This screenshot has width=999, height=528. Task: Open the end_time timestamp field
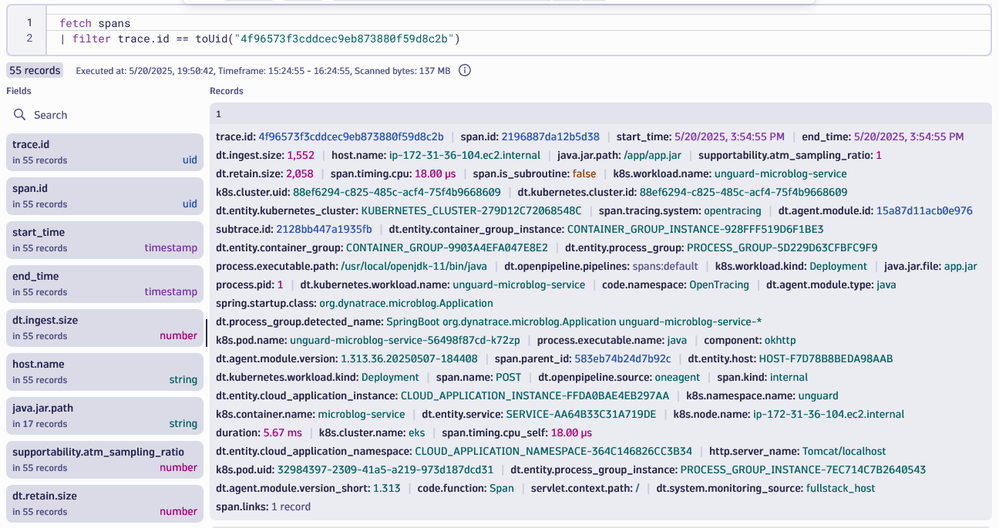click(104, 284)
